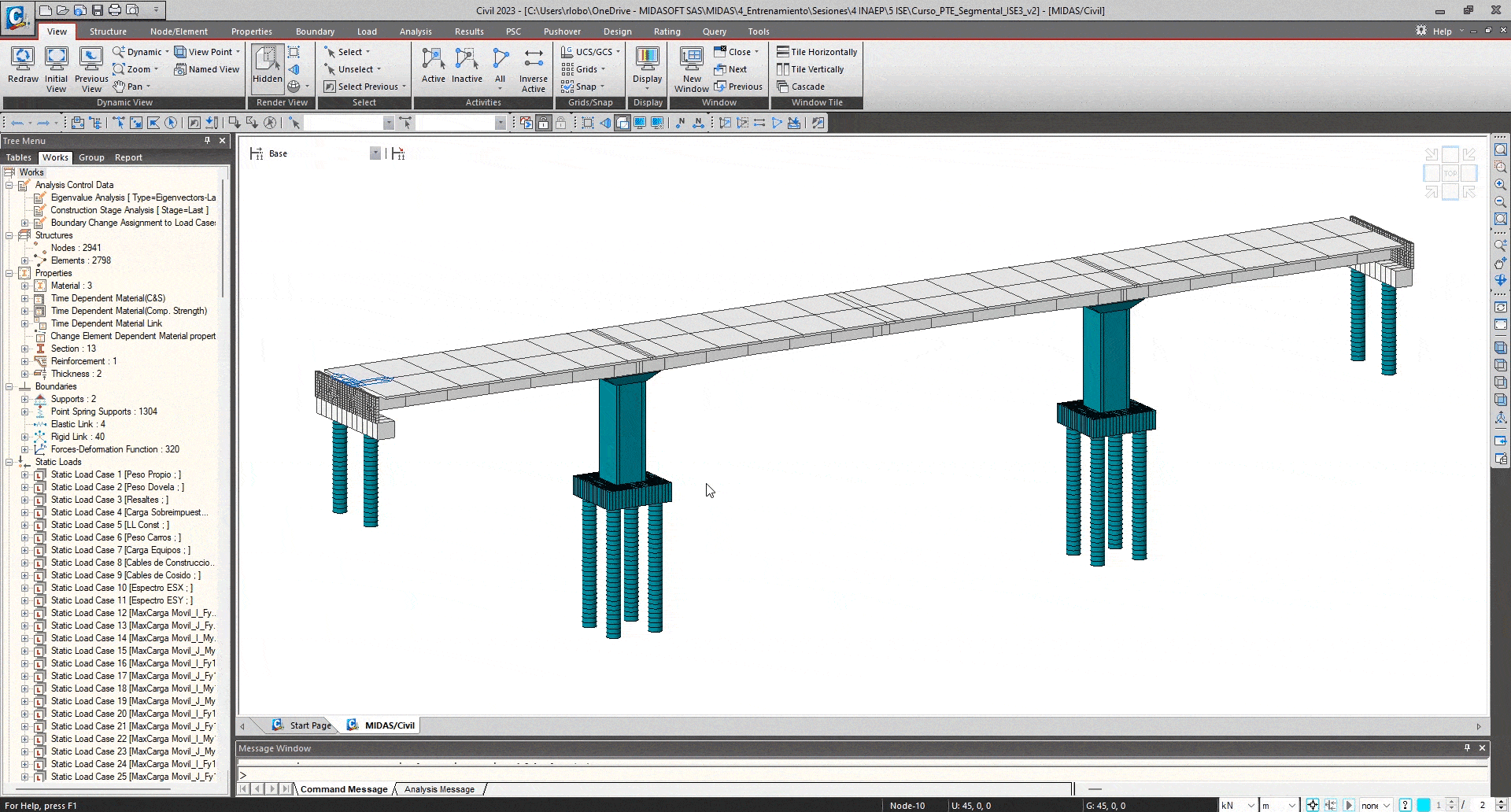Open the Structure ribbon tab
This screenshot has height=812, width=1511.
coord(108,31)
